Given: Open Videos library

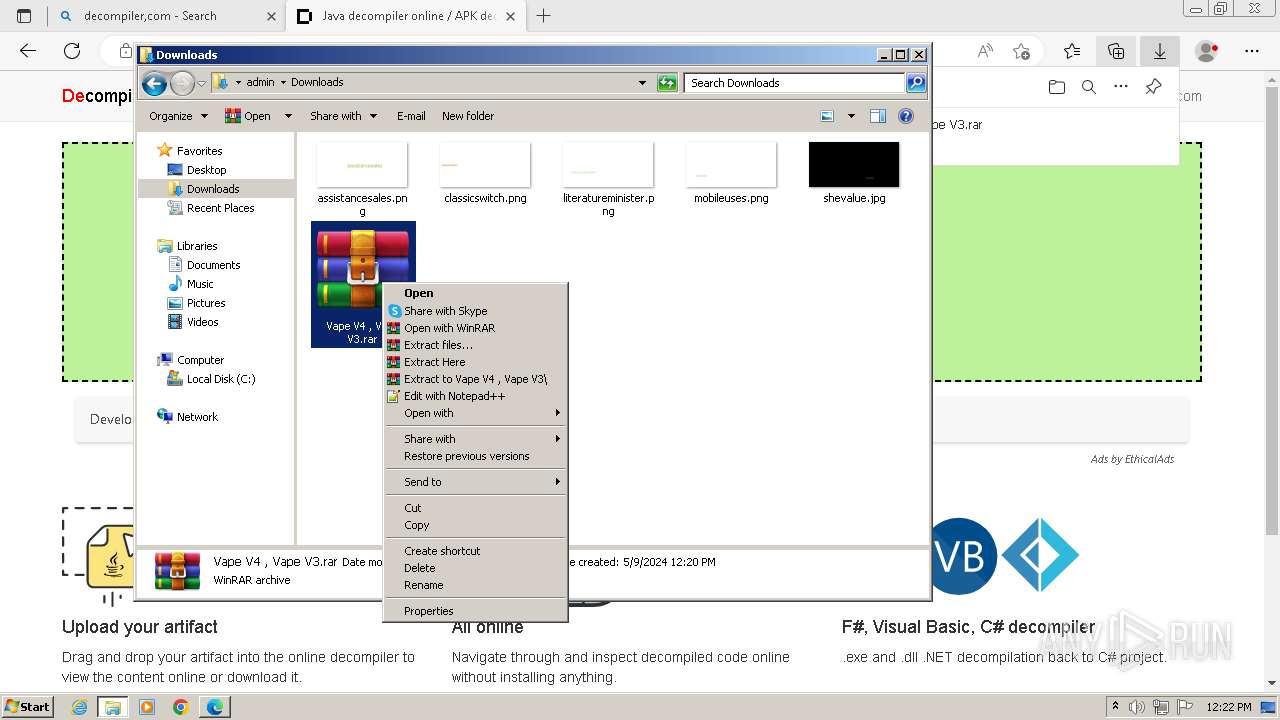Looking at the screenshot, I should (x=202, y=322).
